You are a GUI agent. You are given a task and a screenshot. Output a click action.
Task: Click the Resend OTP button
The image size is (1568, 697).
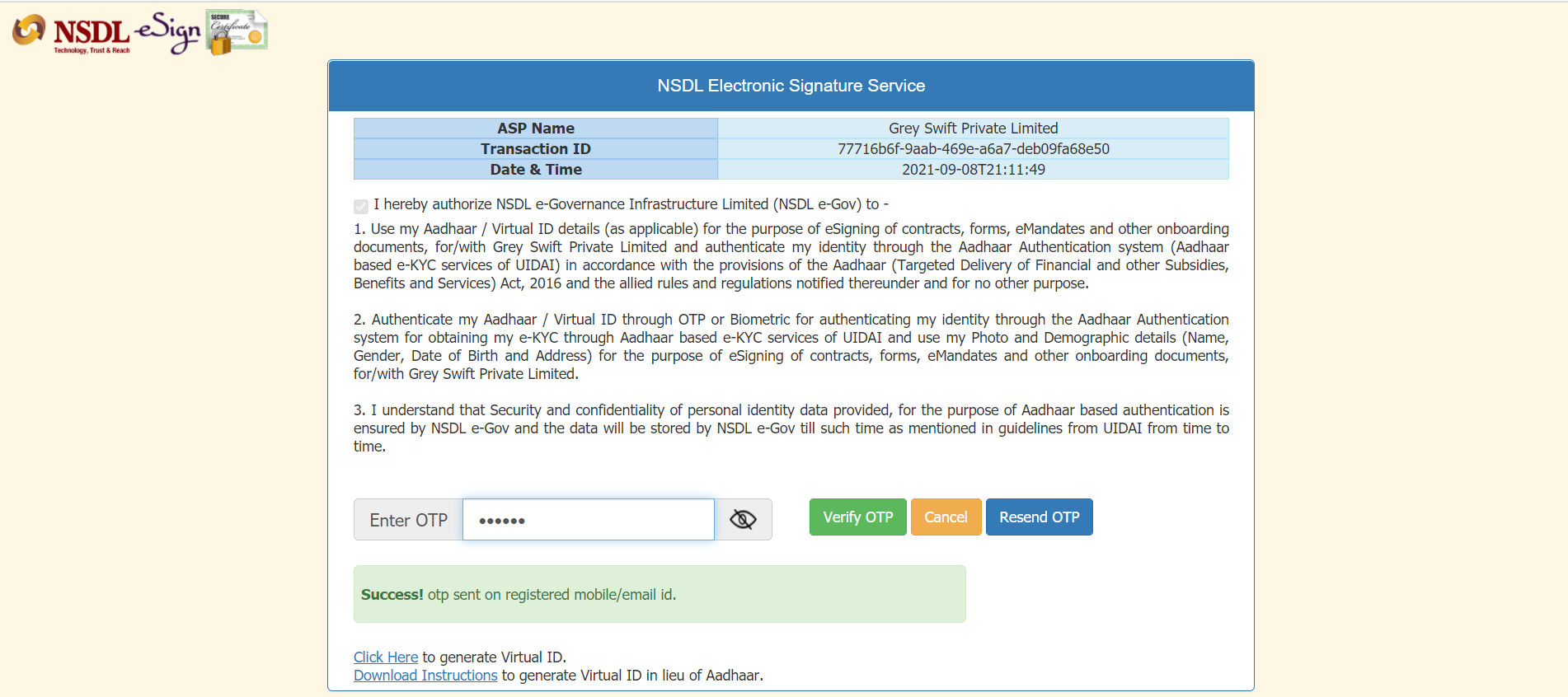point(1040,517)
